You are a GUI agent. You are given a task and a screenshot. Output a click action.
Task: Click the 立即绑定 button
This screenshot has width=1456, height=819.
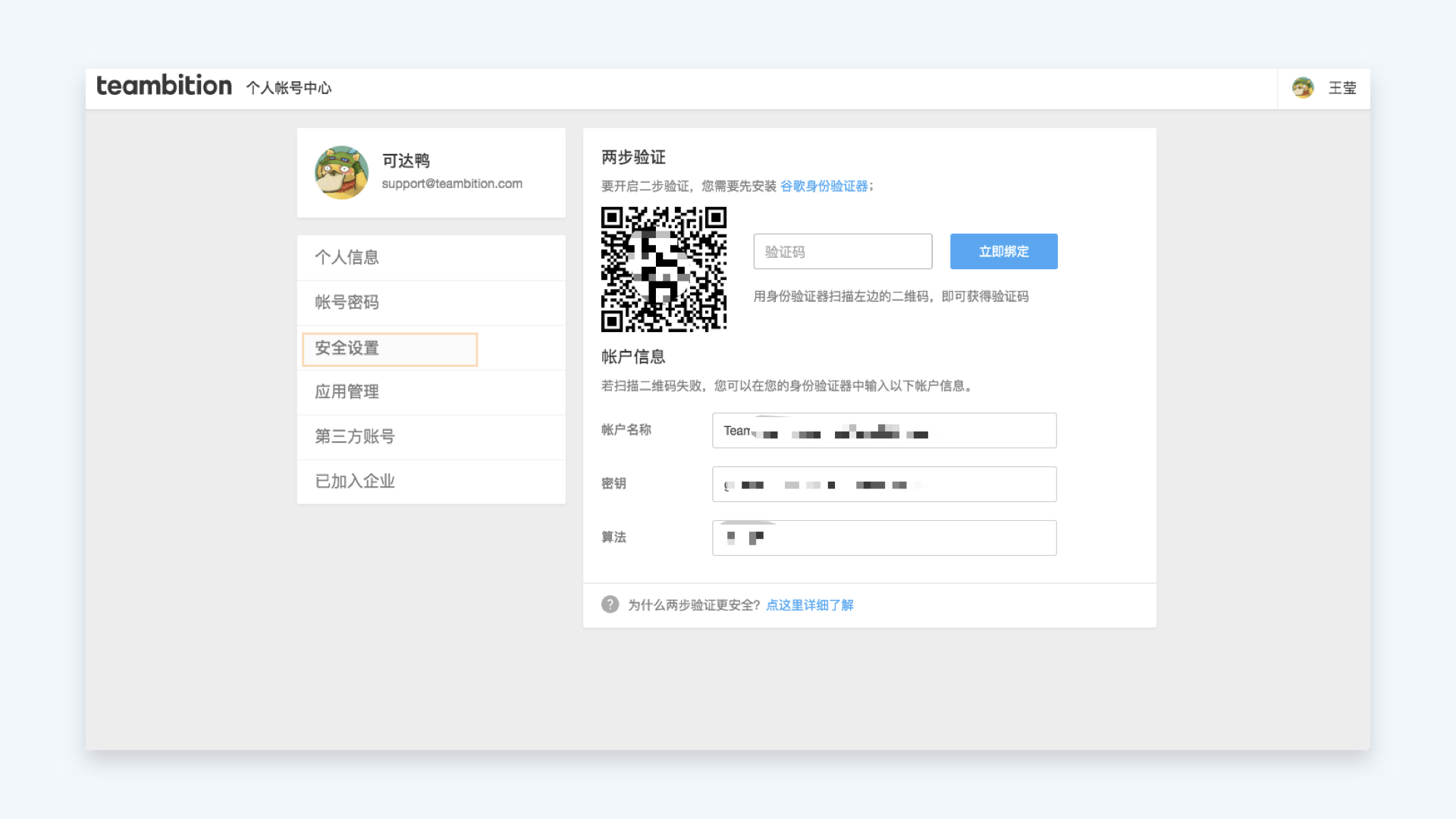point(1004,251)
